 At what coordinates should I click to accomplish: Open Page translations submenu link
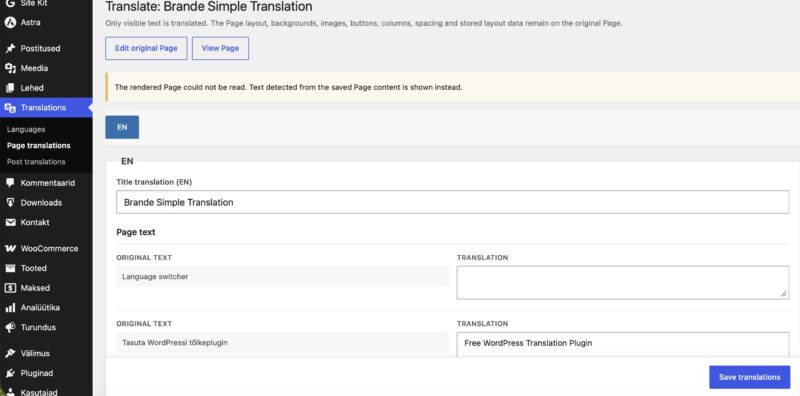pyautogui.click(x=39, y=145)
